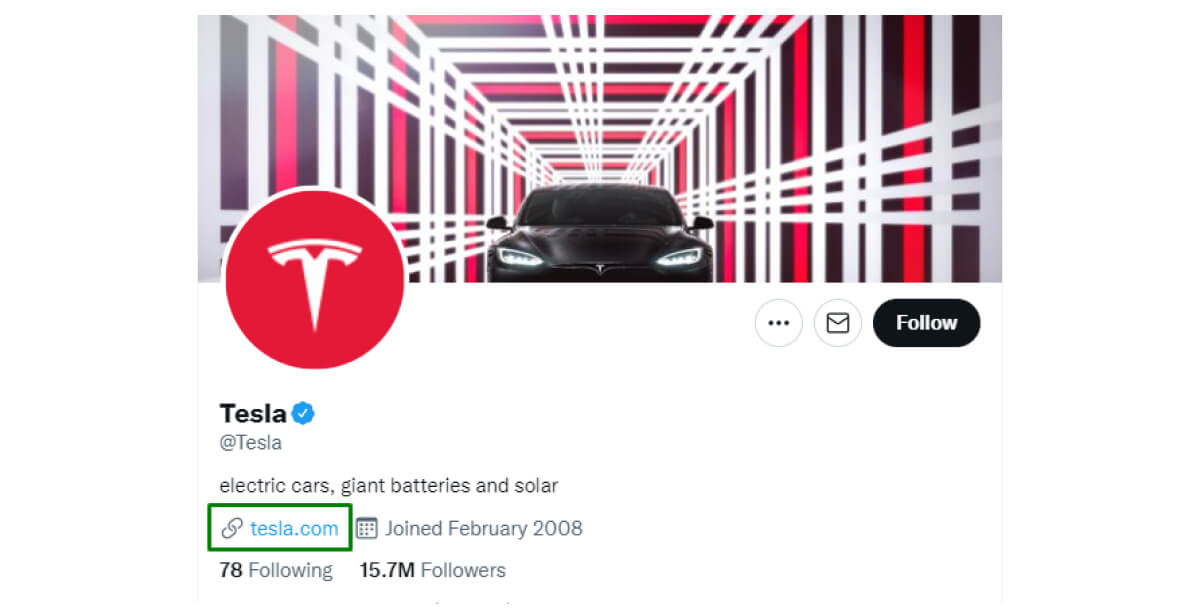This screenshot has height=614, width=1200.
Task: View the 15.7M Followers list
Action: tap(432, 570)
